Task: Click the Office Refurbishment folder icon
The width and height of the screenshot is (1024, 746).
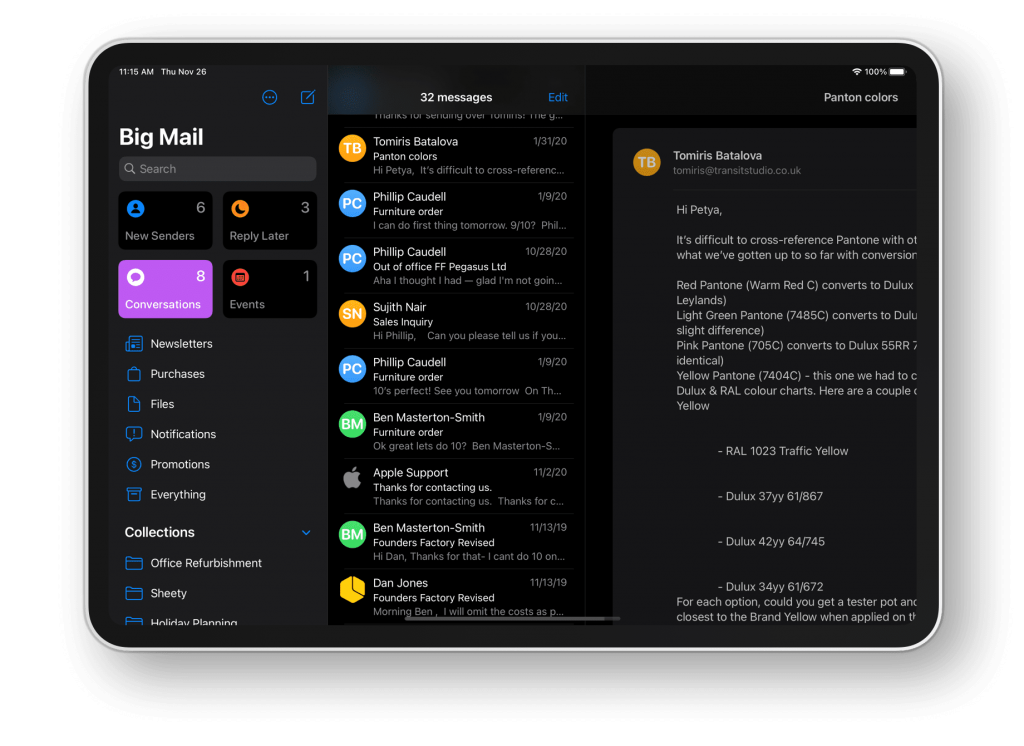Action: pos(134,563)
